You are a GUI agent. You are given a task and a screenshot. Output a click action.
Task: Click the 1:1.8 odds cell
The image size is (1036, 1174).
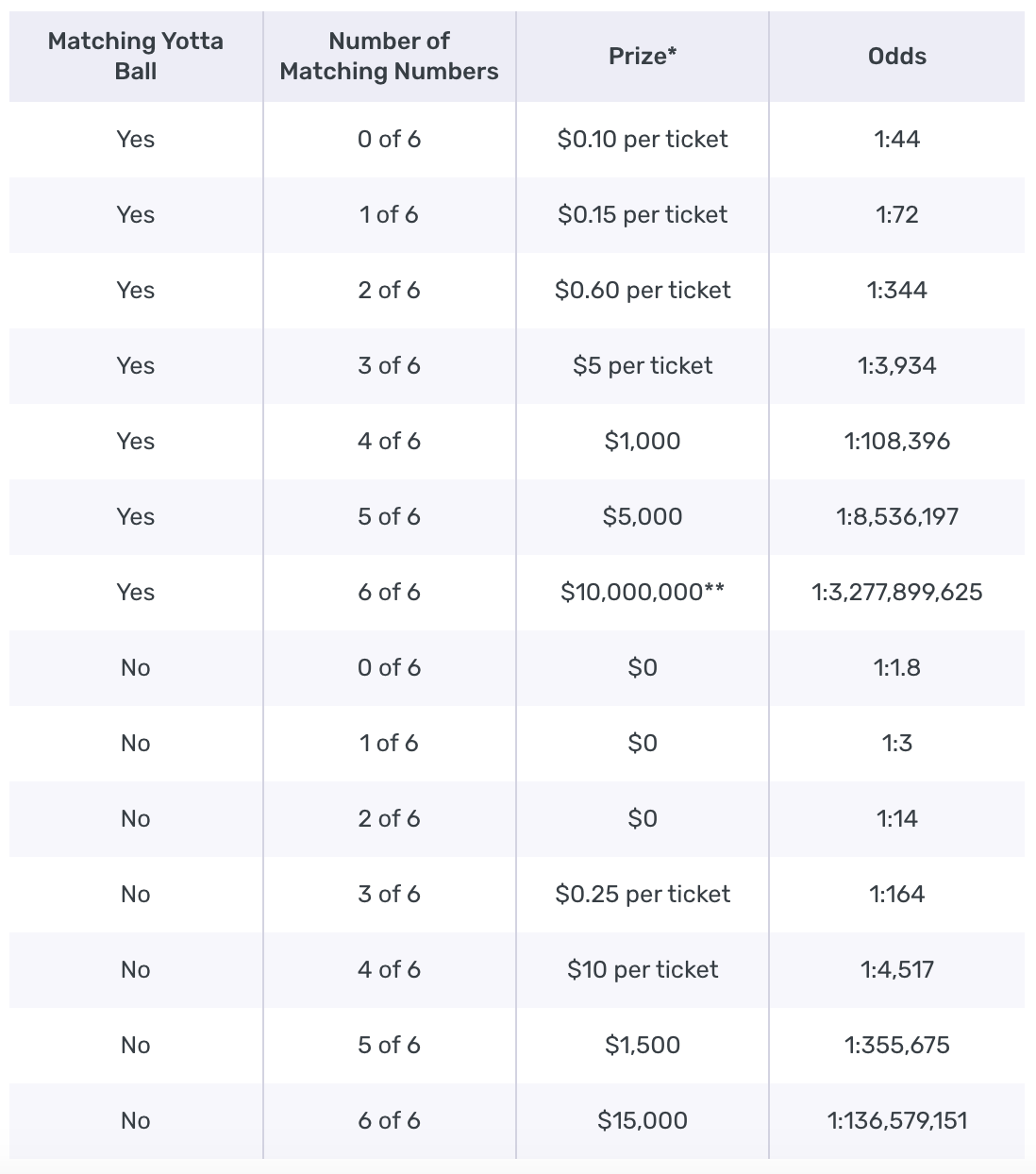[x=897, y=667]
